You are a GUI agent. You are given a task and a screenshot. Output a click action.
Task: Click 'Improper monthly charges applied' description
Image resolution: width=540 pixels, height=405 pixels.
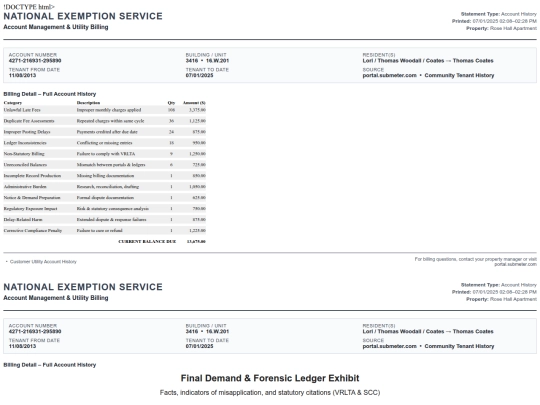tap(109, 110)
